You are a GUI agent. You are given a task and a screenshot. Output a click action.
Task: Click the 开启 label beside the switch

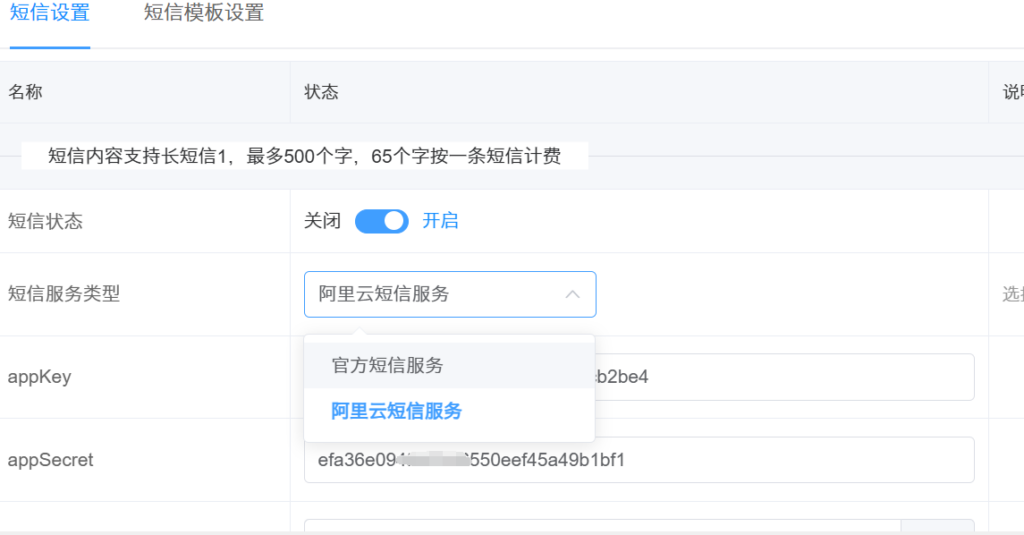point(440,221)
